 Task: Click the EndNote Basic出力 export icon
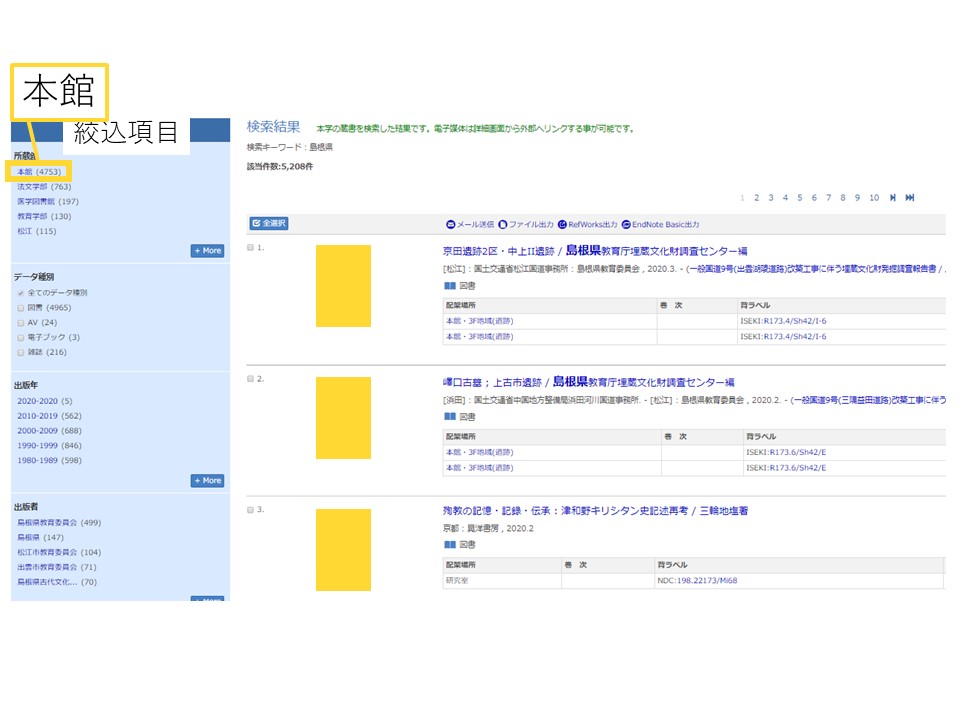(626, 225)
